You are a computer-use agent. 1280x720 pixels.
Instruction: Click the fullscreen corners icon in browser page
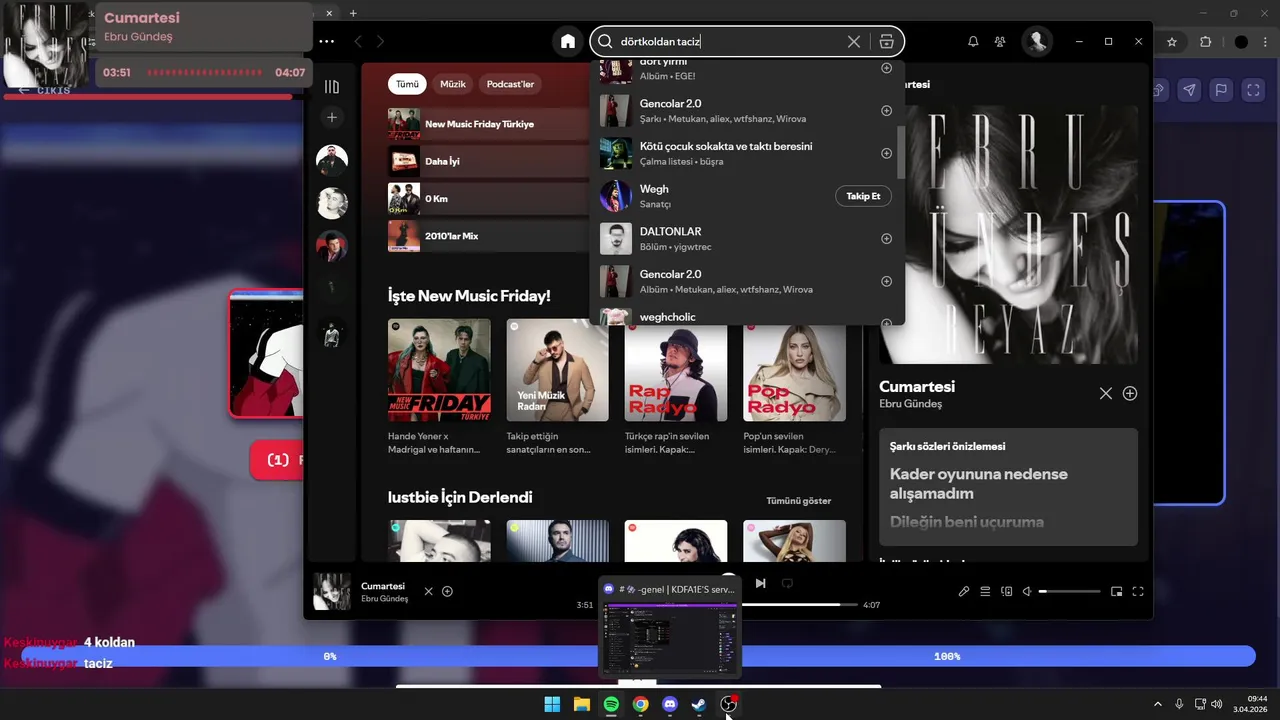[x=1253, y=90]
